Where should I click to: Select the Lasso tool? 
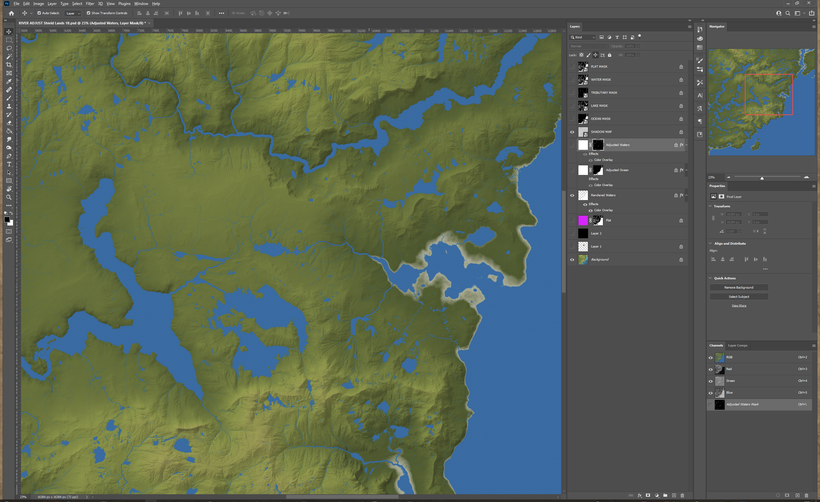tap(9, 48)
